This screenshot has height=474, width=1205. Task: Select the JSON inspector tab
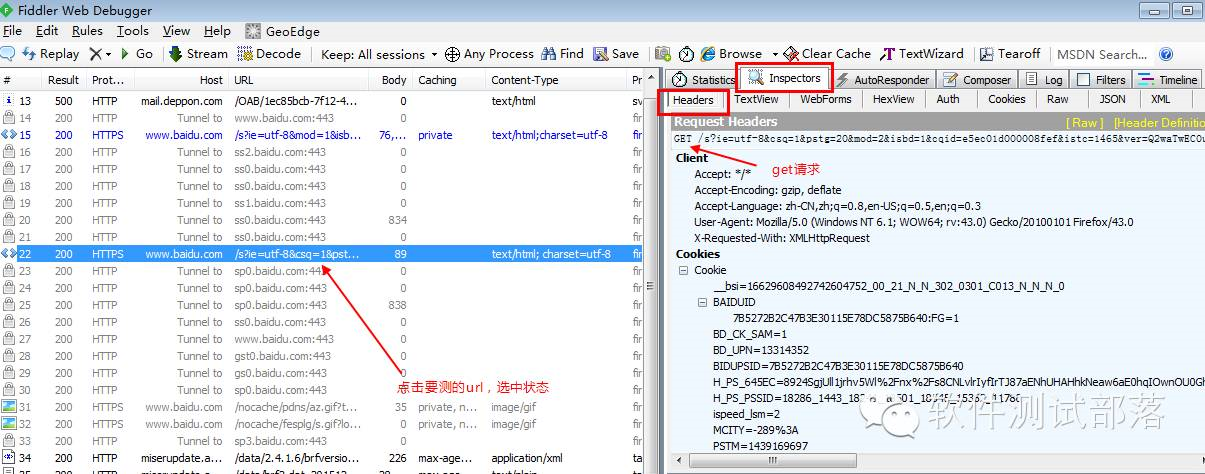(1113, 99)
